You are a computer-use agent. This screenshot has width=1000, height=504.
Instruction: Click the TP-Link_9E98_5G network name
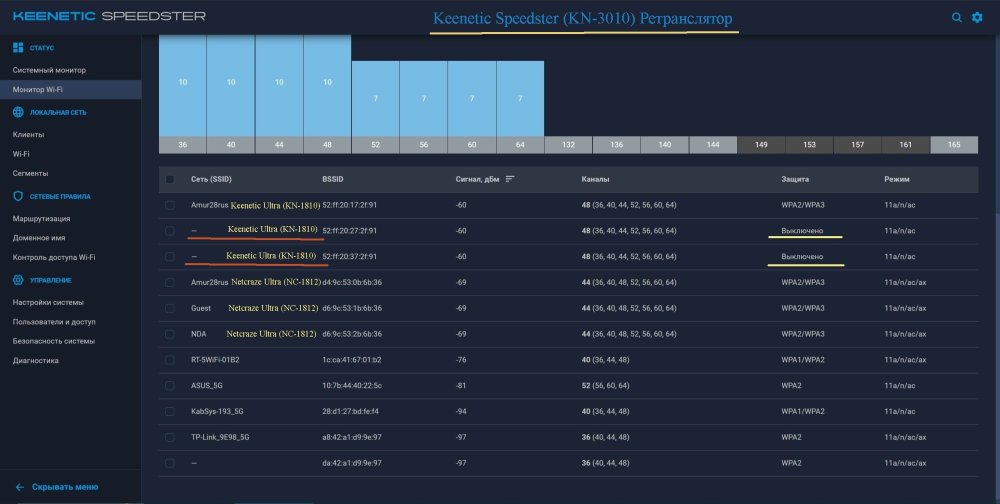[219, 438]
